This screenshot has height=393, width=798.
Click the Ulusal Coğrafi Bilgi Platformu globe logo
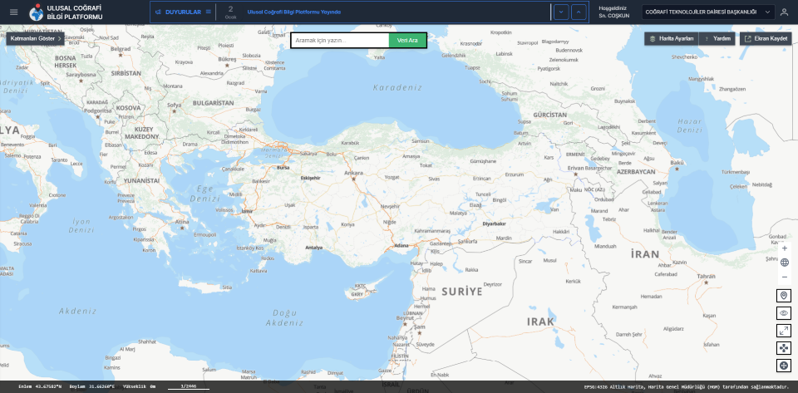[x=36, y=12]
